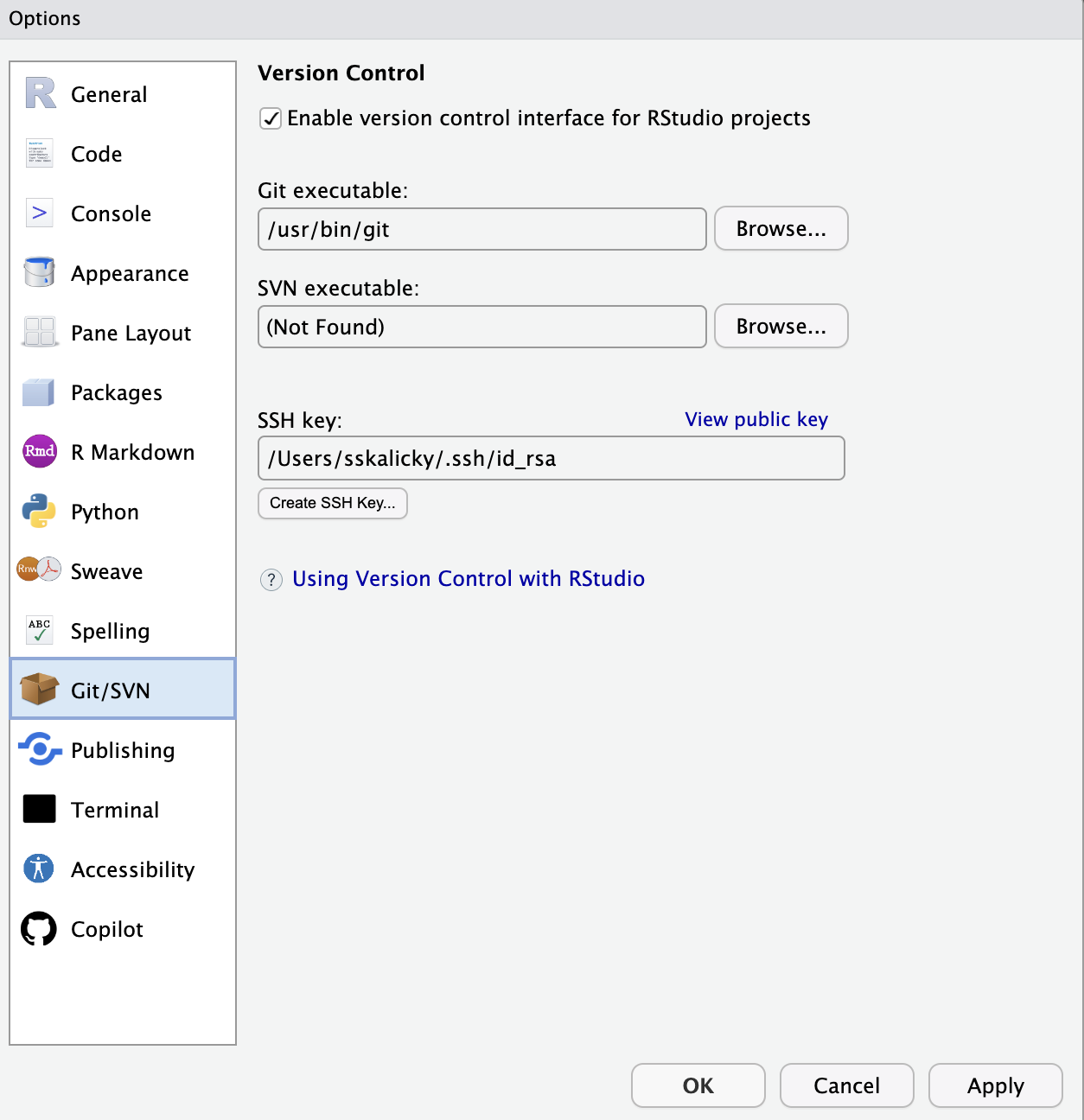Image resolution: width=1084 pixels, height=1120 pixels.
Task: Click the Python logo icon
Action: pyautogui.click(x=39, y=511)
